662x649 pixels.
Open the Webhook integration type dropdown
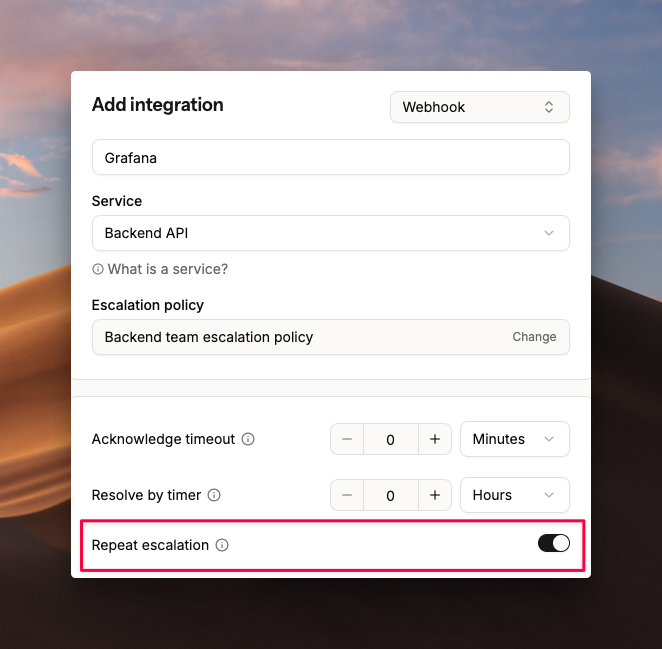point(480,107)
